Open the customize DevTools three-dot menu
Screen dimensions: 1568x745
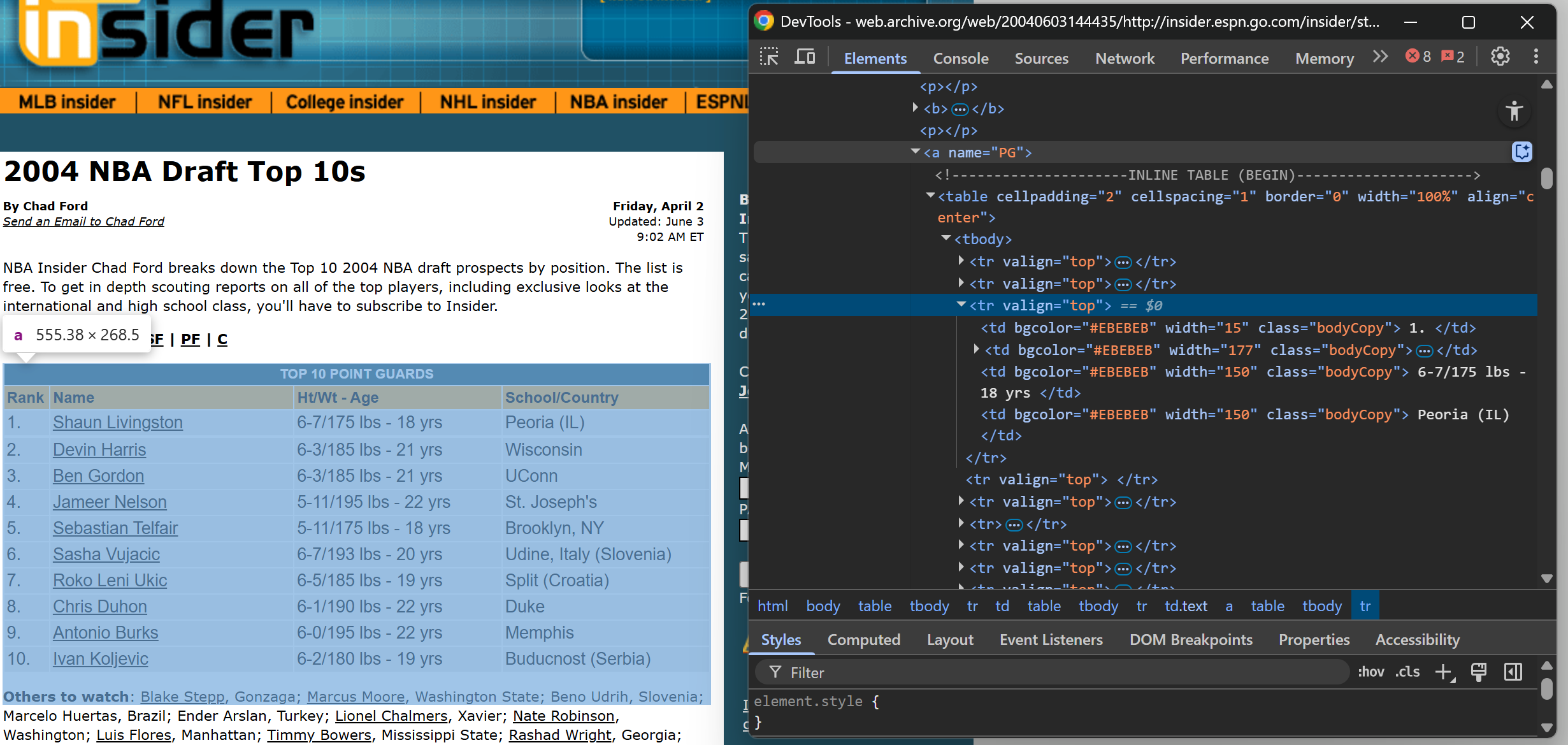click(1536, 57)
